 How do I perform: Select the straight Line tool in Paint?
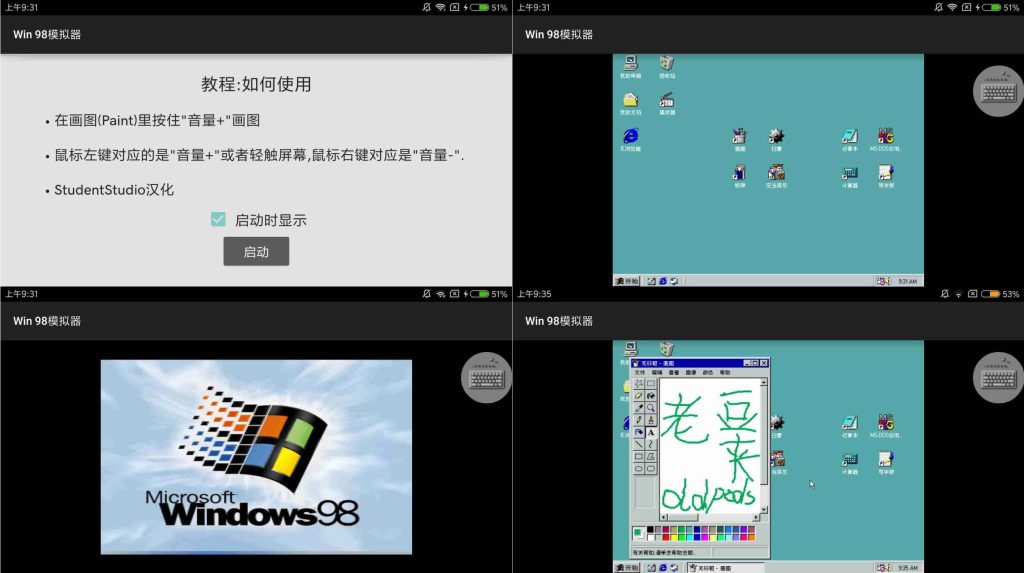click(639, 444)
